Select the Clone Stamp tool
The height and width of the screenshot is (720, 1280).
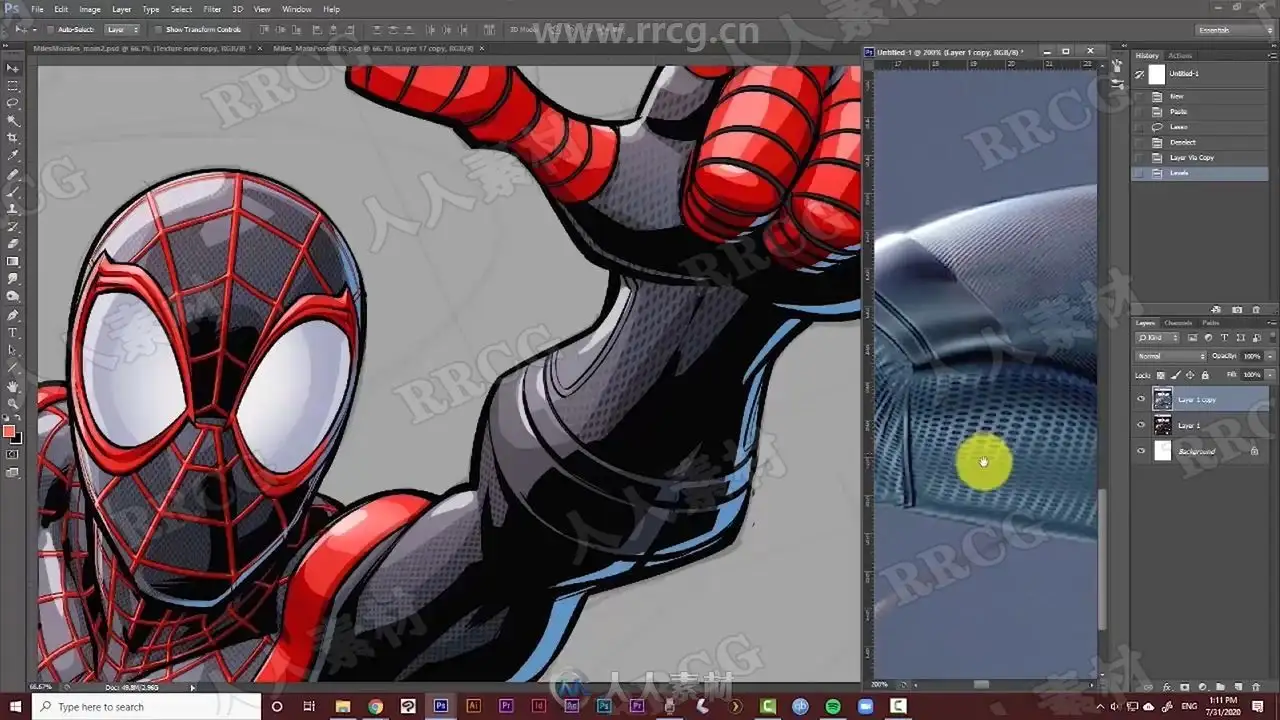tap(13, 208)
